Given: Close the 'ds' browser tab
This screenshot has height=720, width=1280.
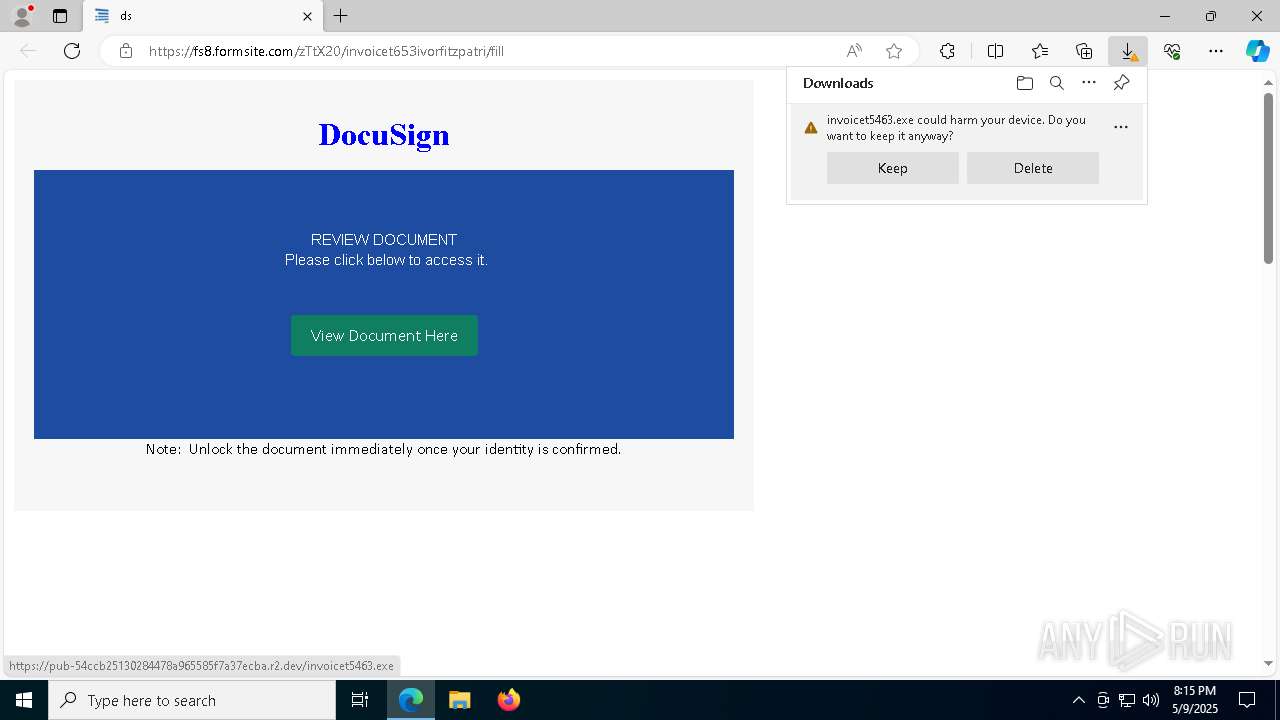Looking at the screenshot, I should pyautogui.click(x=307, y=16).
